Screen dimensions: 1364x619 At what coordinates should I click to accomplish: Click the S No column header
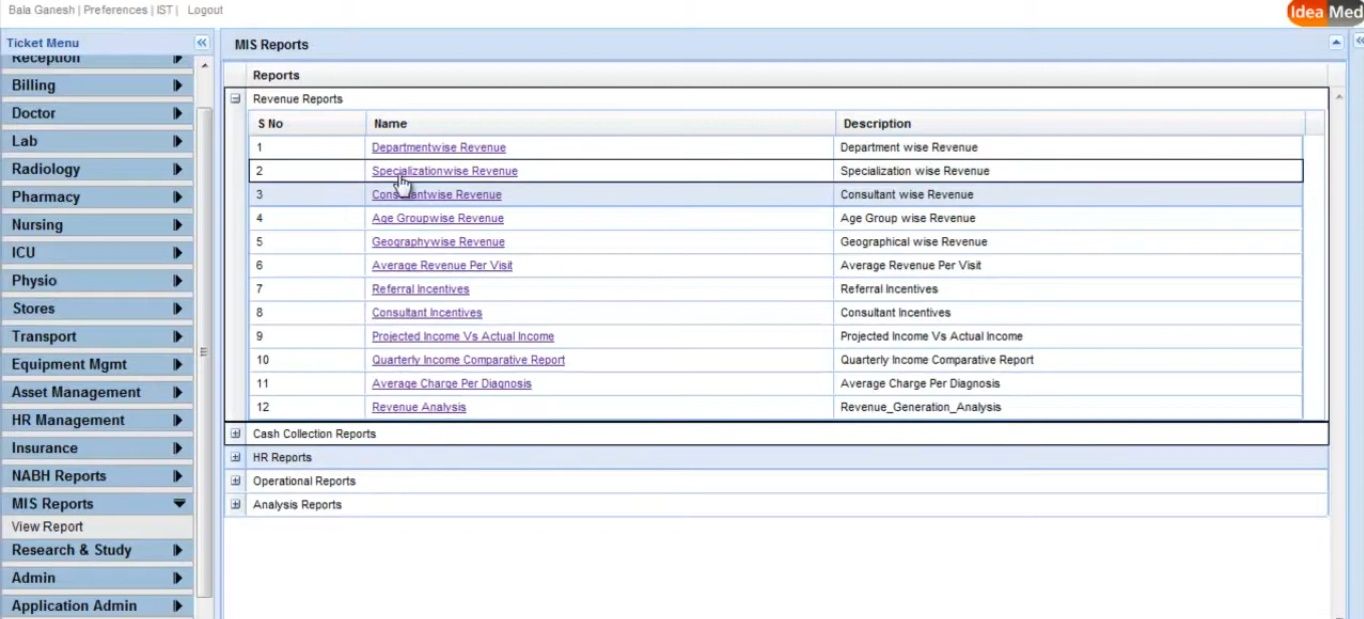click(x=307, y=124)
